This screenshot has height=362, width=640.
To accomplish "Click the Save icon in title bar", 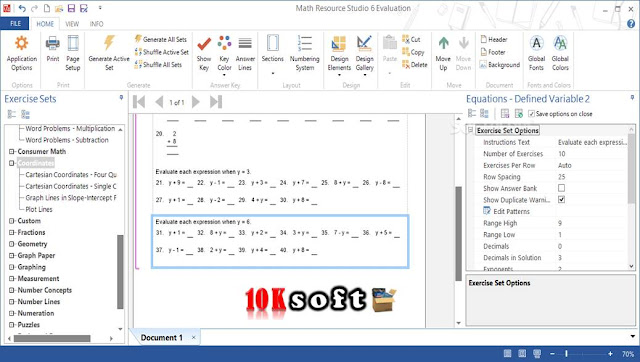I will click(x=71, y=8).
